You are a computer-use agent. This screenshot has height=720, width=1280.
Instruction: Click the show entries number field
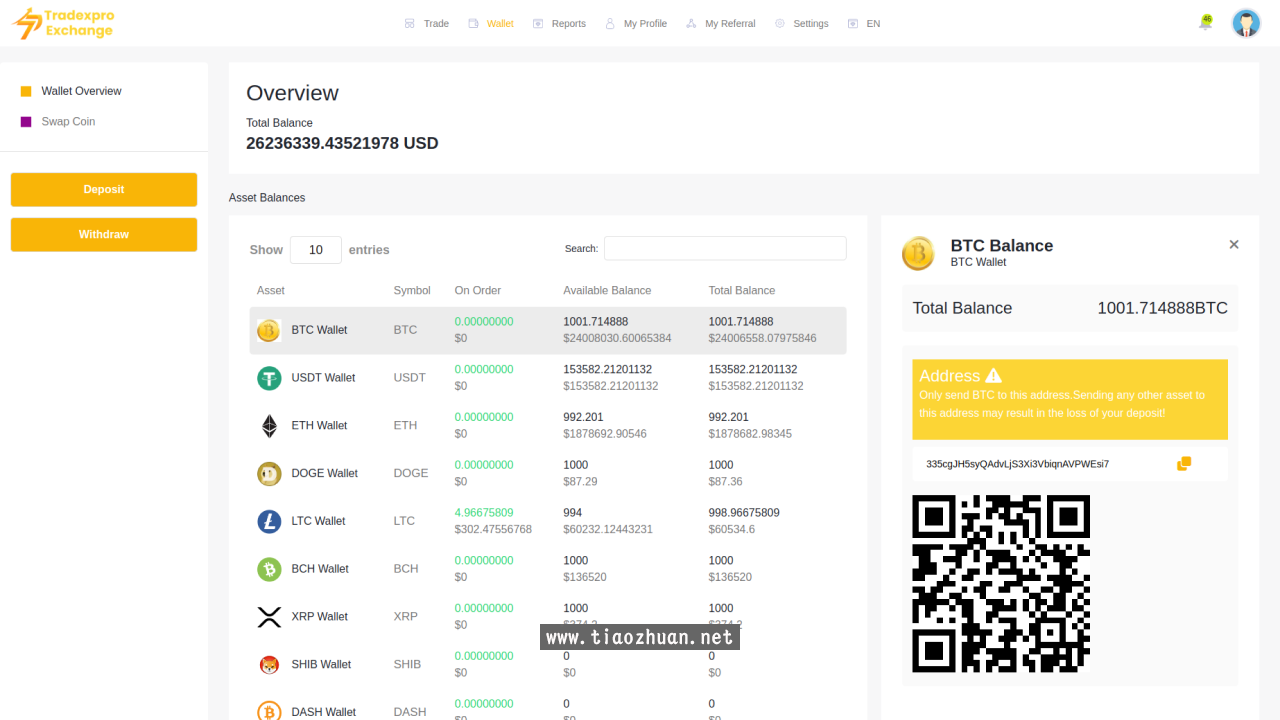click(x=316, y=250)
